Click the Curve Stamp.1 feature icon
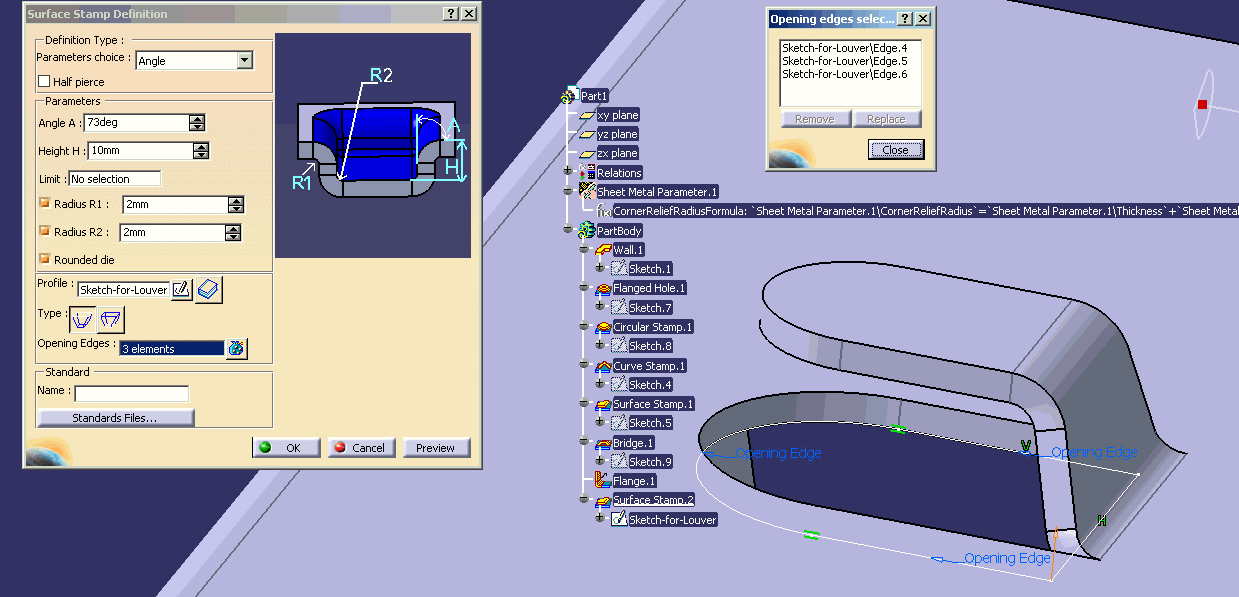 pyautogui.click(x=603, y=366)
